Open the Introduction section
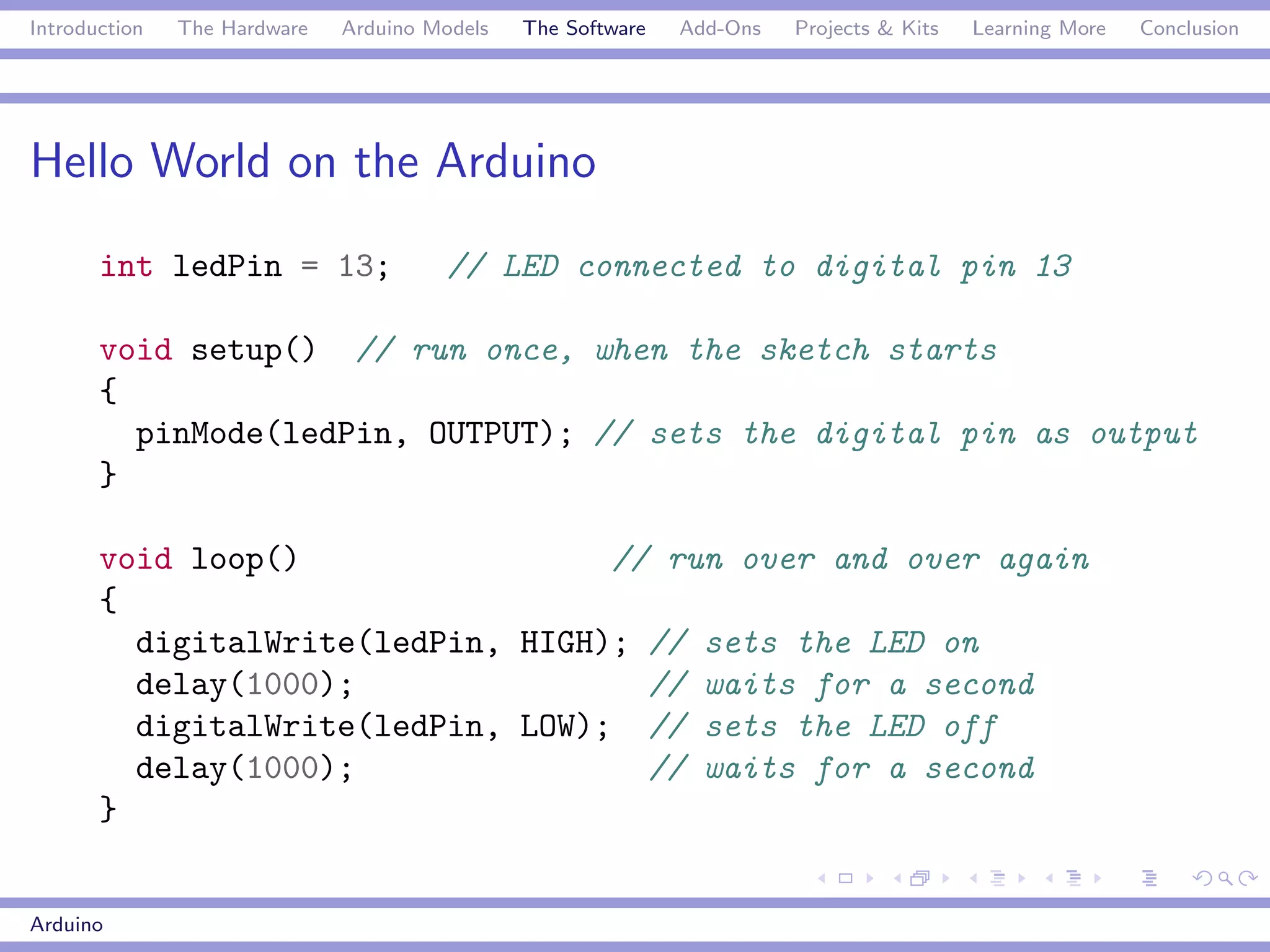The width and height of the screenshot is (1270, 952). click(x=86, y=29)
